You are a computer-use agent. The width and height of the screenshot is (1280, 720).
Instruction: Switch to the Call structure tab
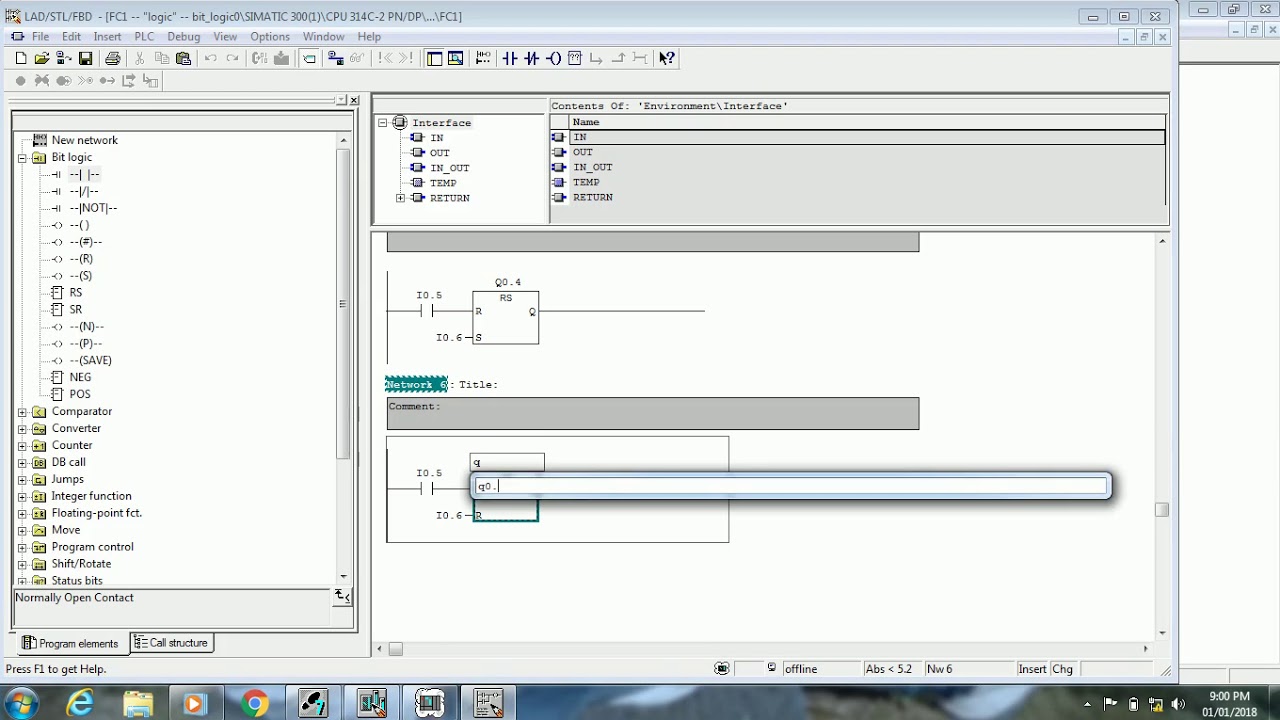pos(170,643)
